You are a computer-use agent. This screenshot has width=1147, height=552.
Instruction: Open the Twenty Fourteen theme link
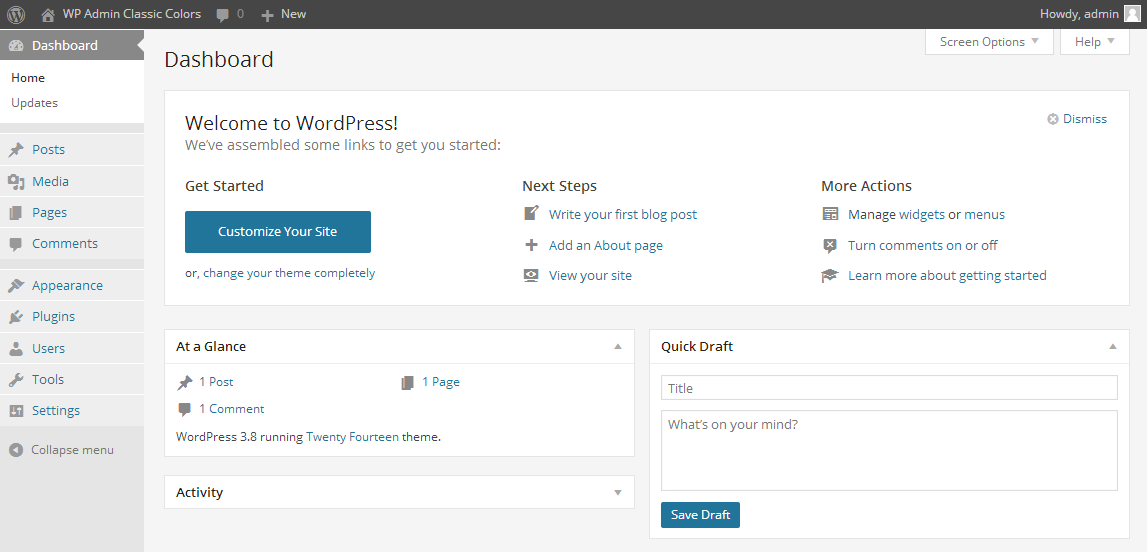point(353,437)
